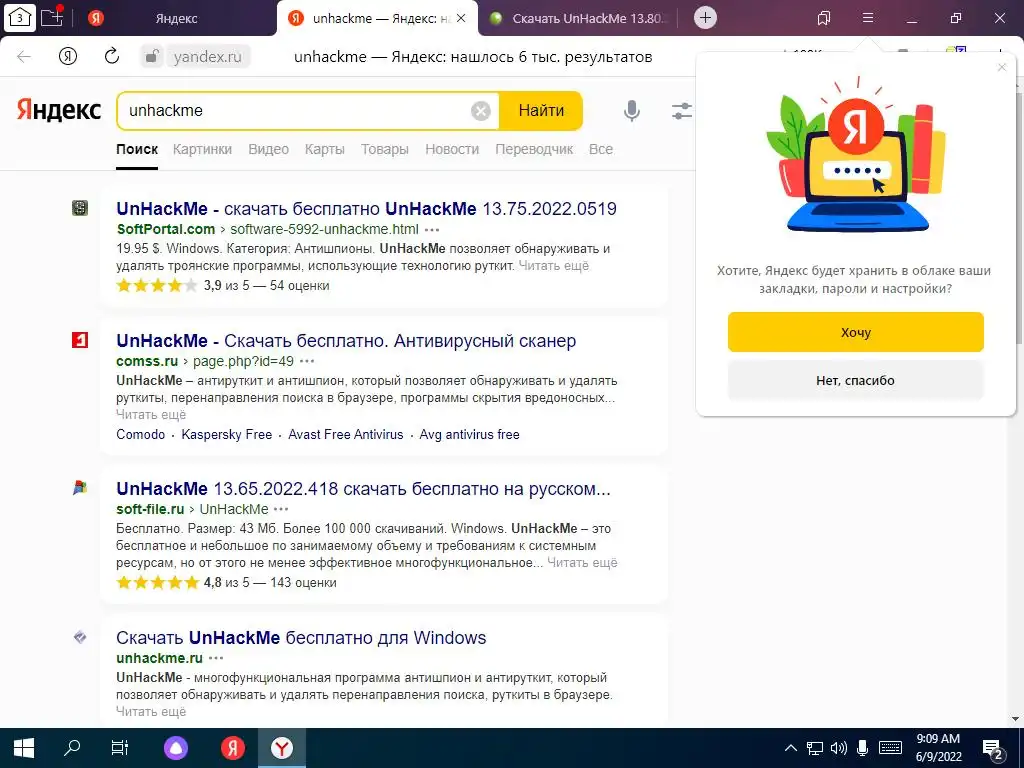Reload the page with the refresh icon

pyautogui.click(x=112, y=56)
